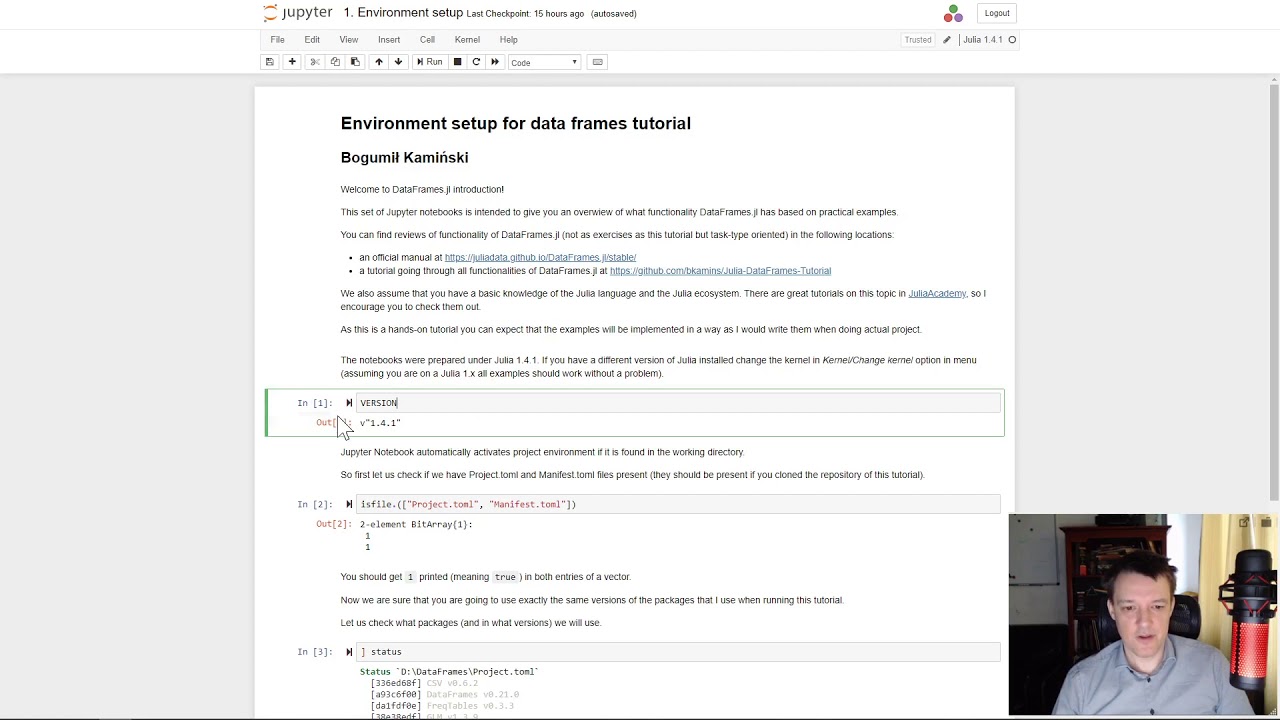Rename notebook title '1. Environment setup'
1280x720 pixels.
(x=403, y=13)
